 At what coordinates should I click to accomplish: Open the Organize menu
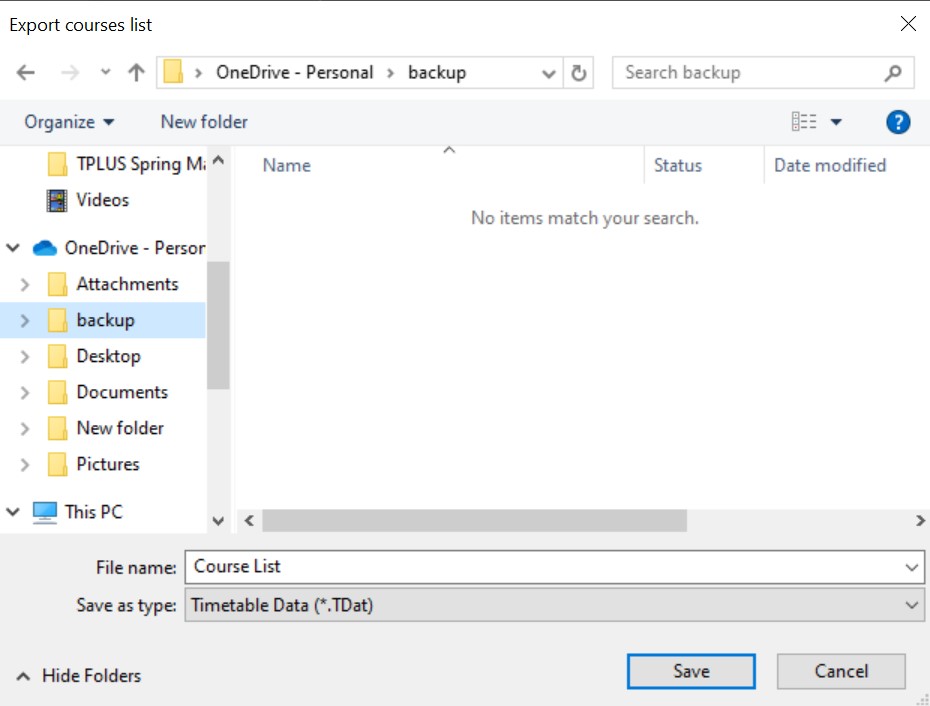coord(67,121)
